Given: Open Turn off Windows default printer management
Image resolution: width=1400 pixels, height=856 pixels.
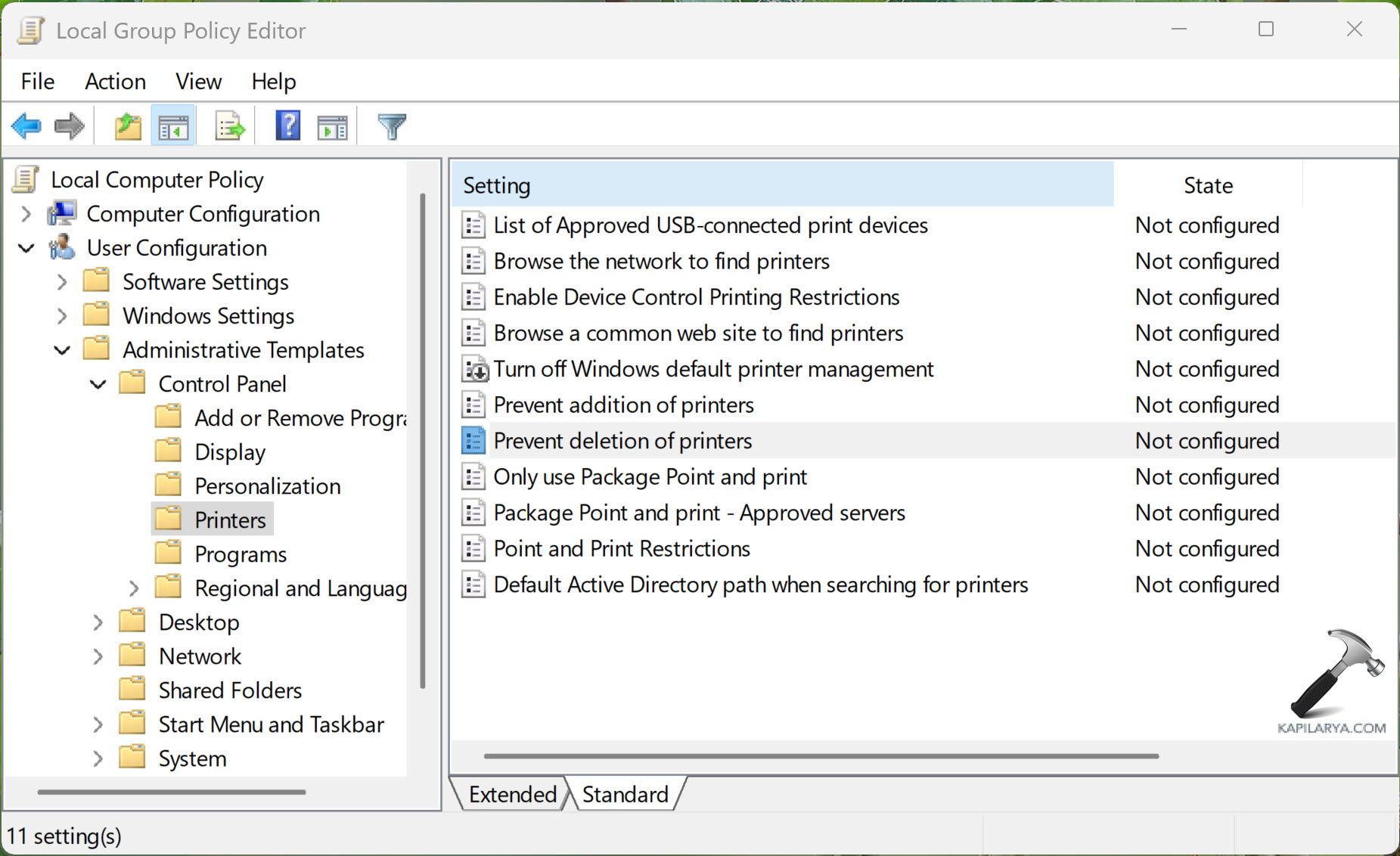Looking at the screenshot, I should click(712, 369).
